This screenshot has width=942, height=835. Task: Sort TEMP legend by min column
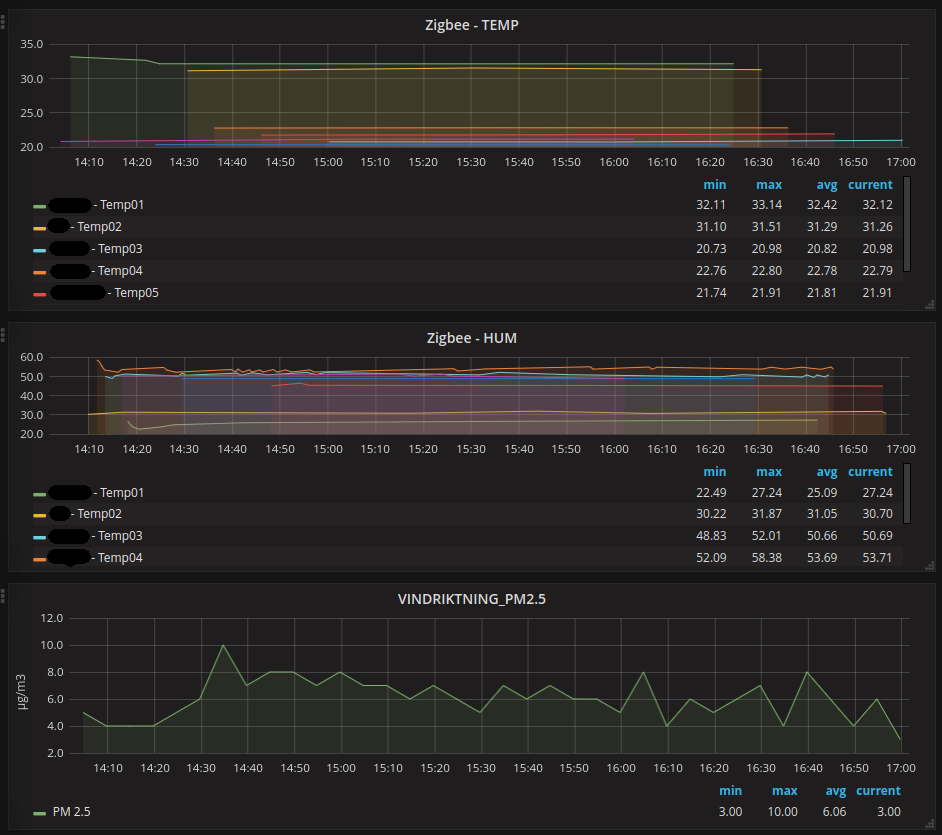pos(714,185)
